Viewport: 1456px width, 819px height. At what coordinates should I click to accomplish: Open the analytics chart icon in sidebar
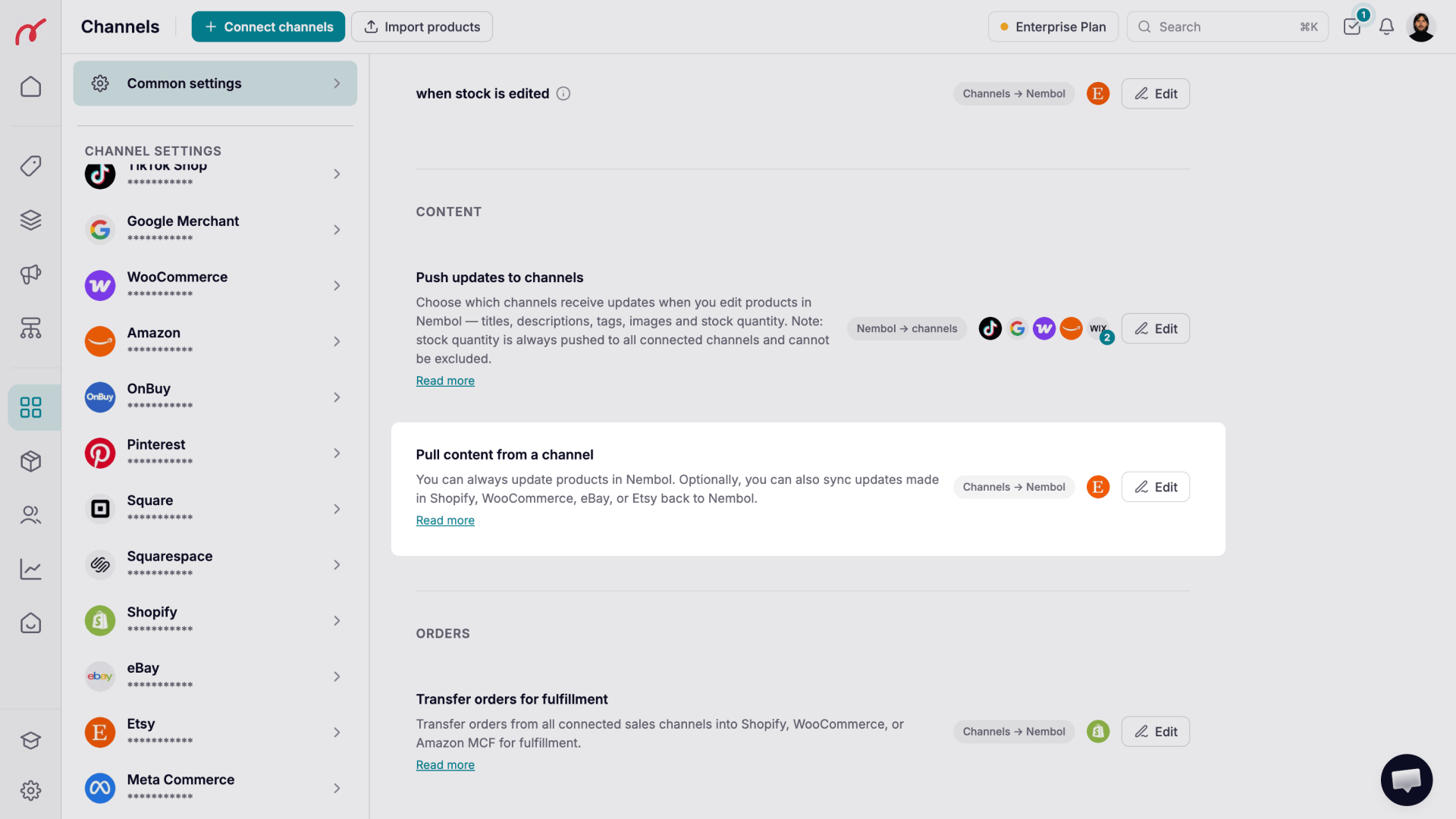click(x=30, y=569)
